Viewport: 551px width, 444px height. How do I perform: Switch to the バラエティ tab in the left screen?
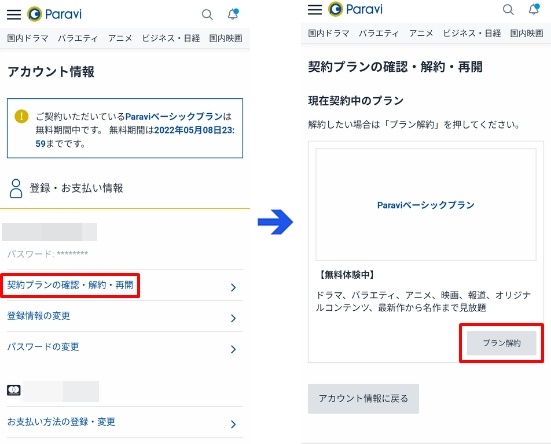pos(78,38)
